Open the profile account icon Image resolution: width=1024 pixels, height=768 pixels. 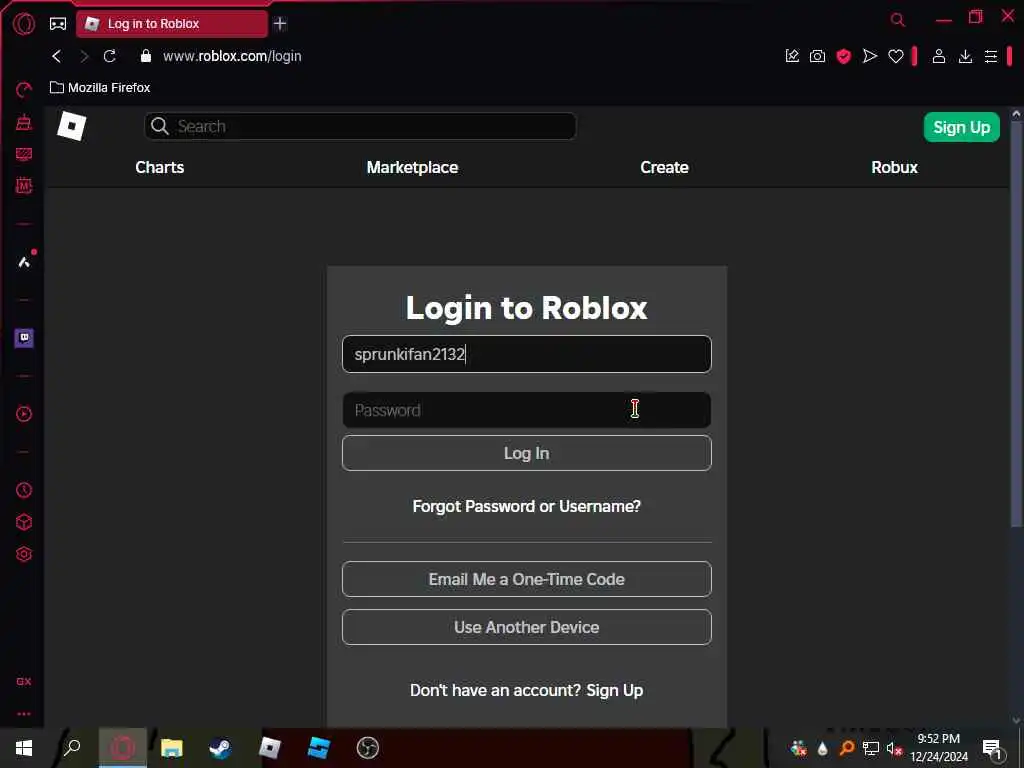(x=938, y=57)
